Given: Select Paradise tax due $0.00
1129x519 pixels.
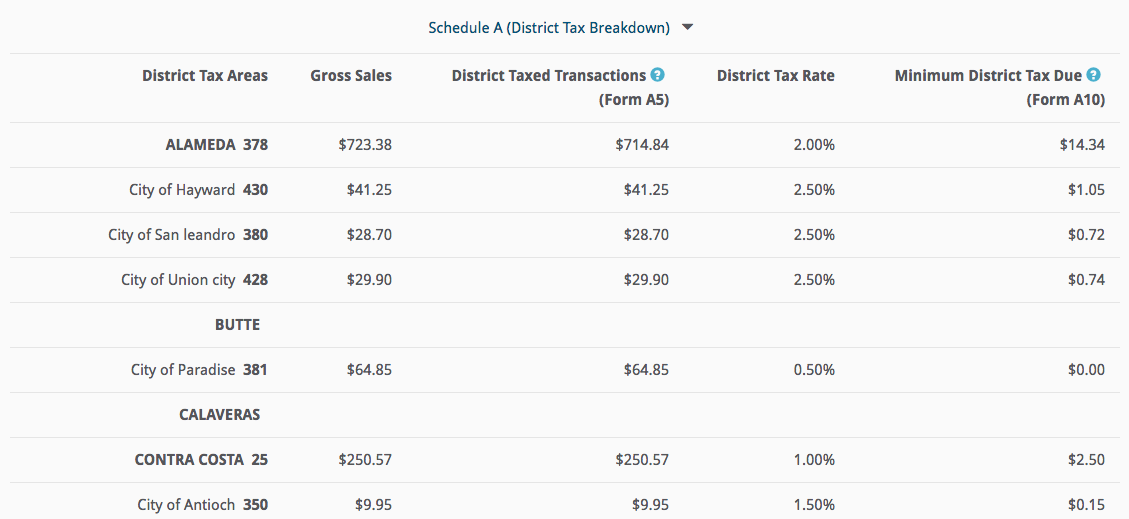Looking at the screenshot, I should [1085, 370].
